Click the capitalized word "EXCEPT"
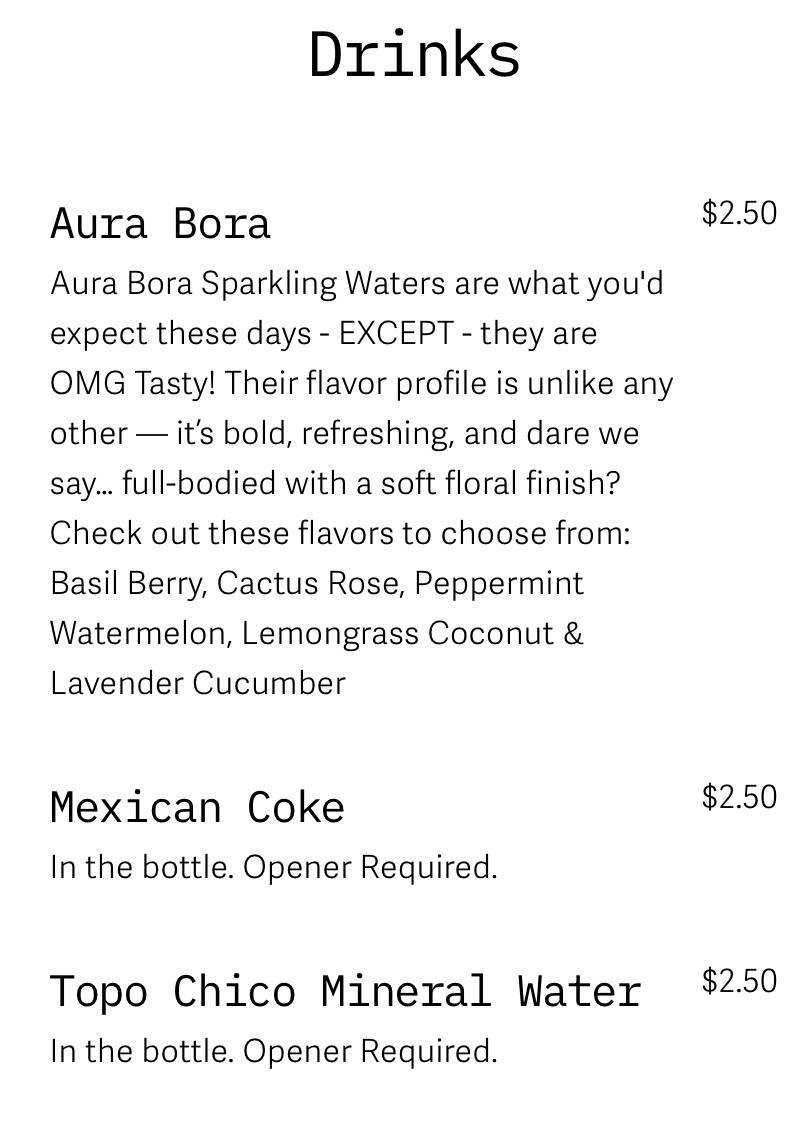Screen dimensions: 809x1132 (396, 333)
